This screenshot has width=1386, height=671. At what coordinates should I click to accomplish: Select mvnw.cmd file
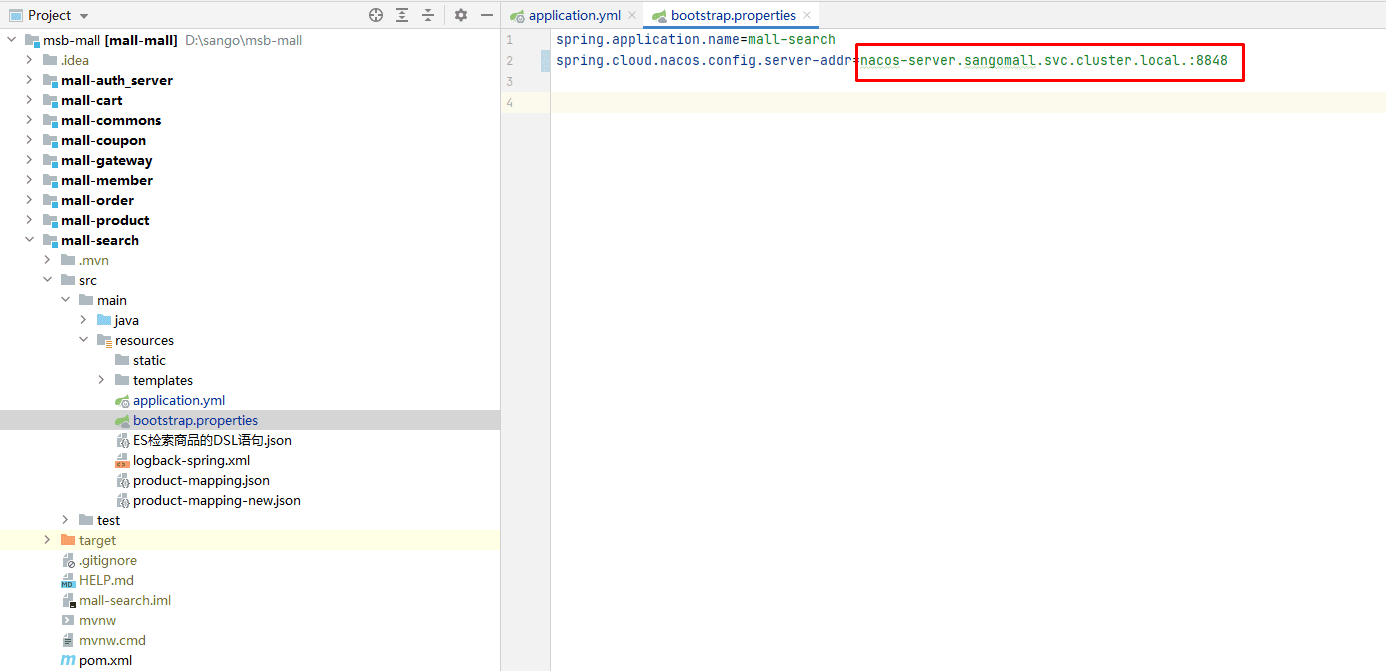(112, 640)
